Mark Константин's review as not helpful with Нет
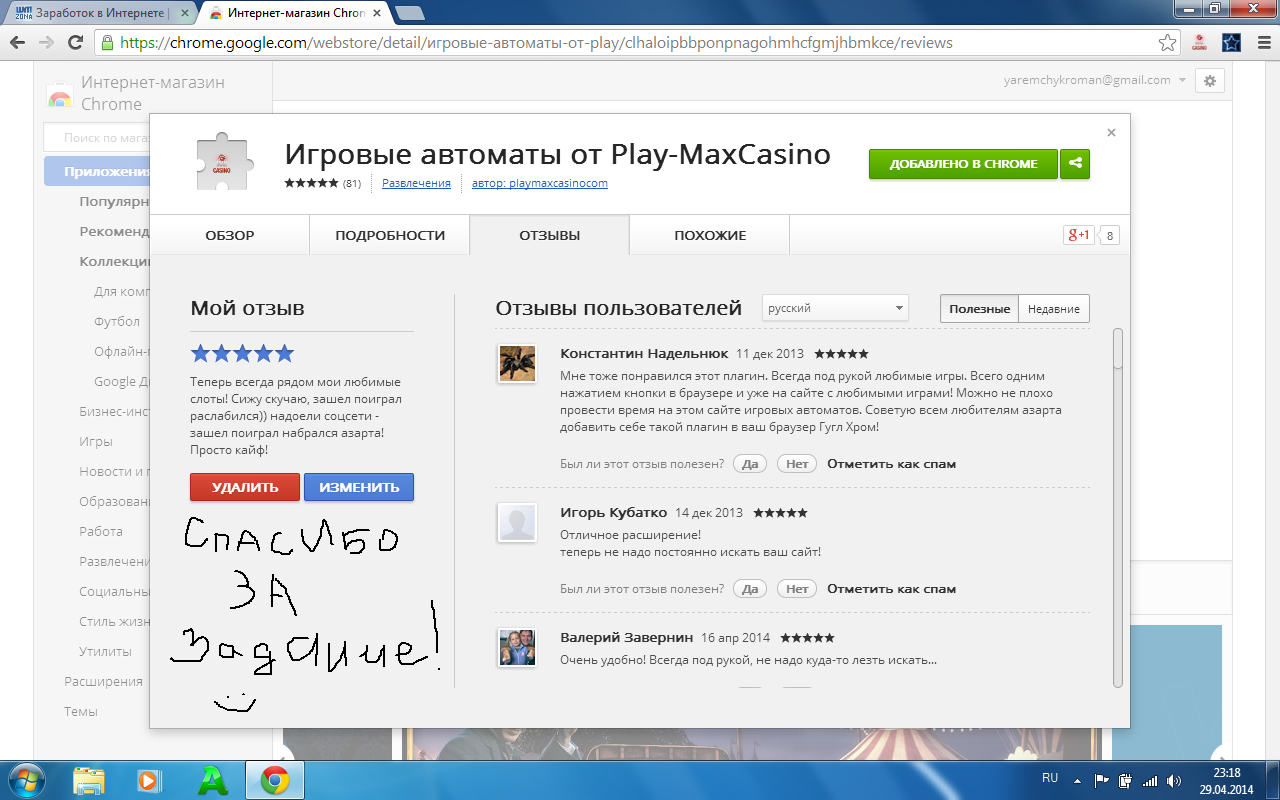The image size is (1280, 800). (797, 464)
